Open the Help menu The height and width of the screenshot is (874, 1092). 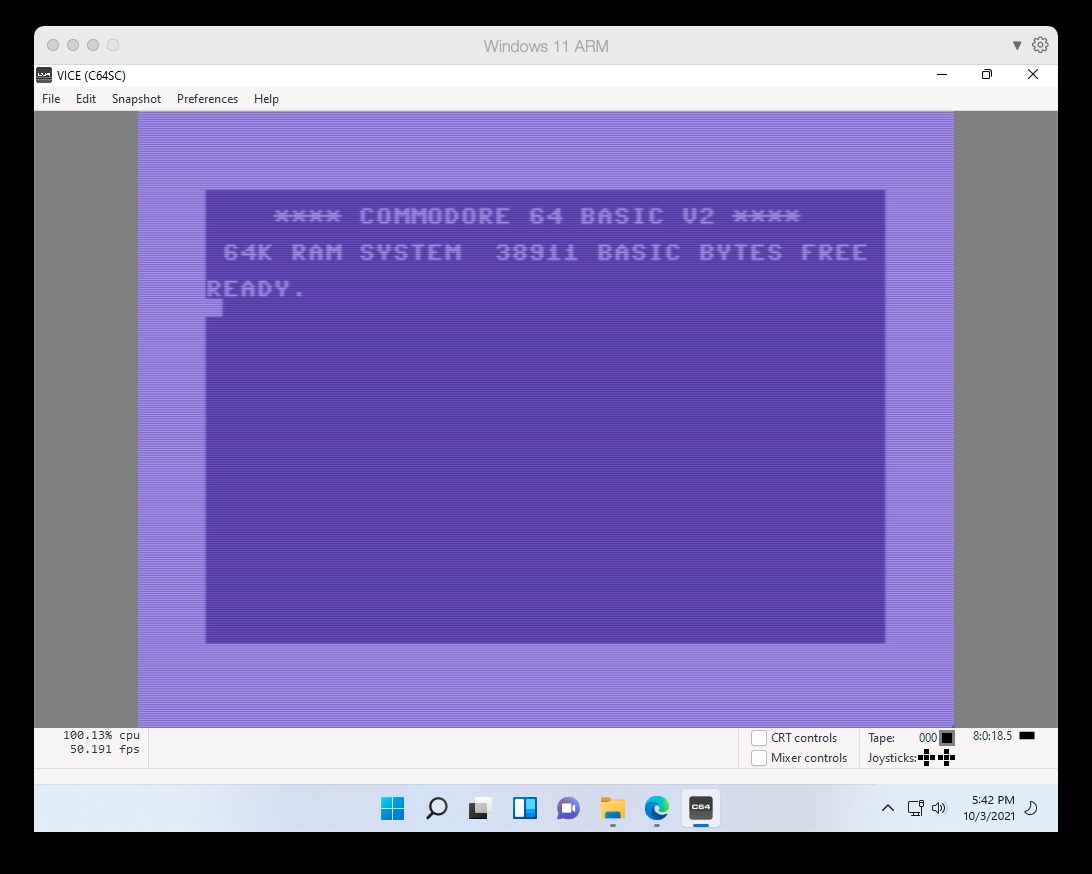[266, 99]
